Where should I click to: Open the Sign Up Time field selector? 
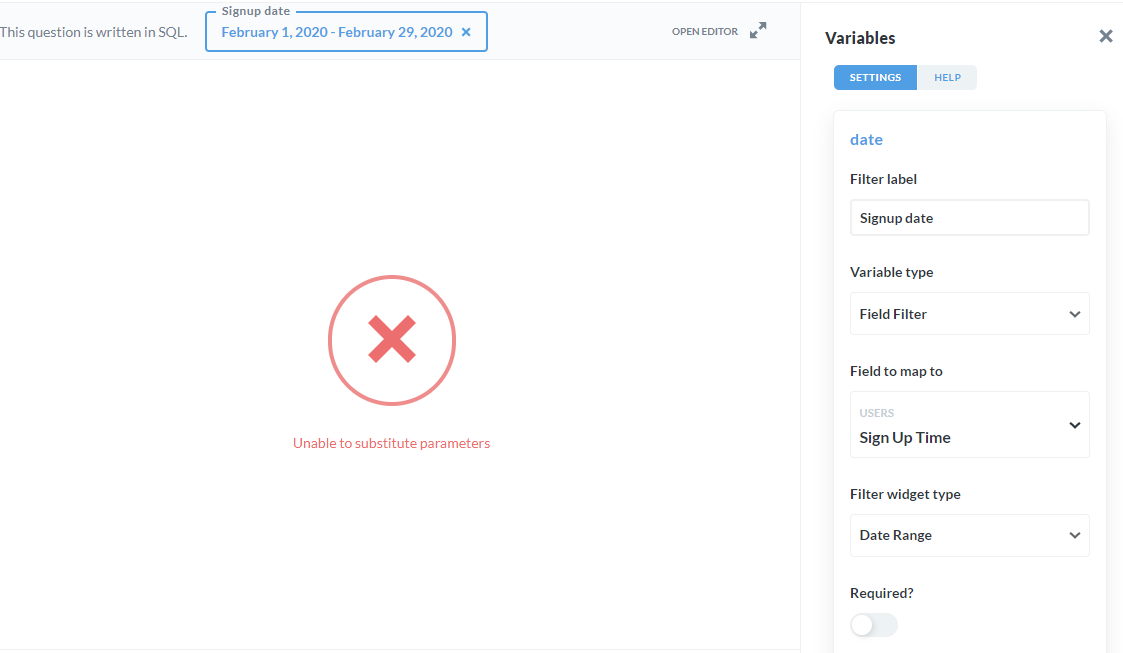coord(969,424)
